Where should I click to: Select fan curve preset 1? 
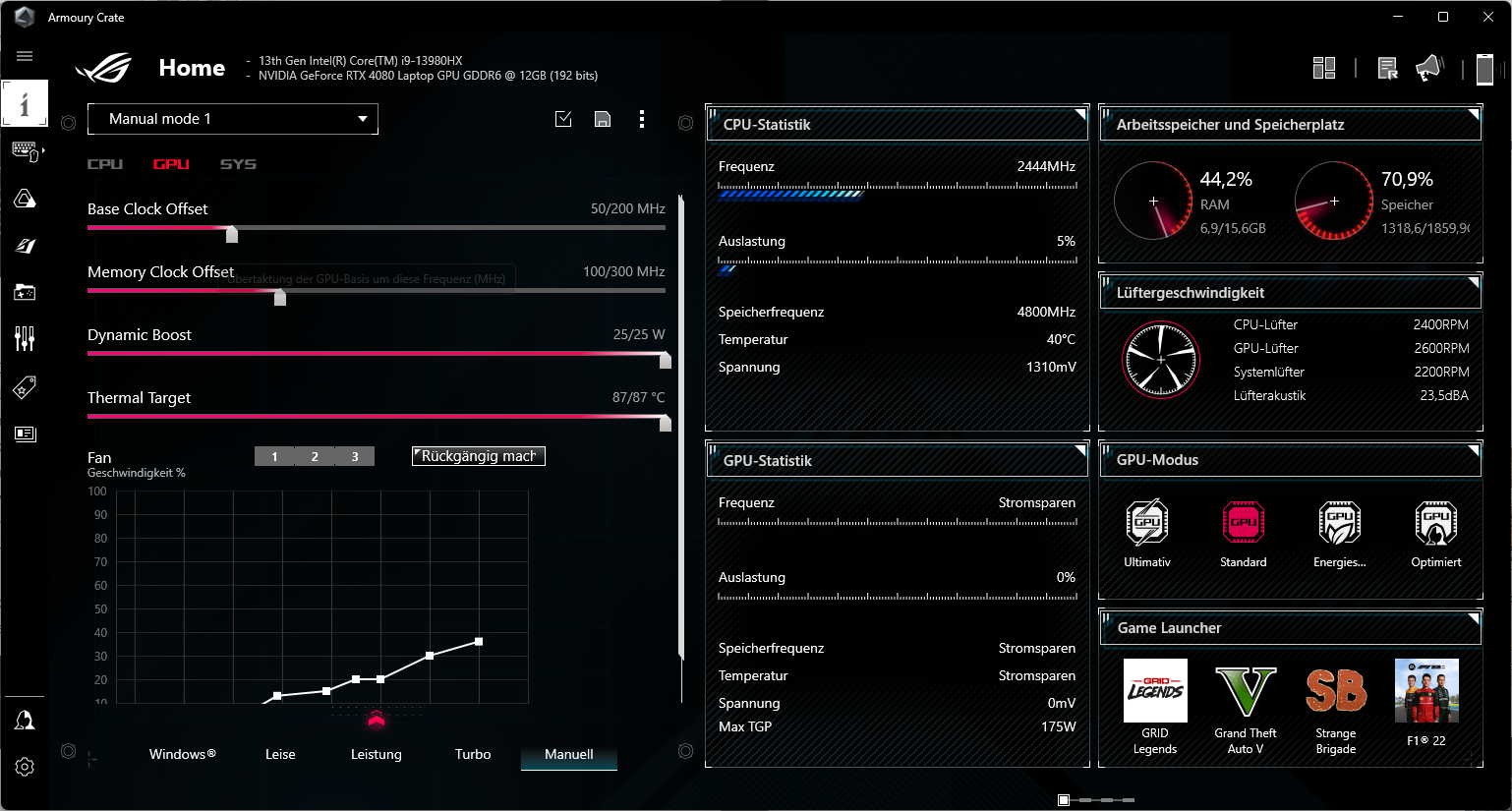tap(274, 456)
